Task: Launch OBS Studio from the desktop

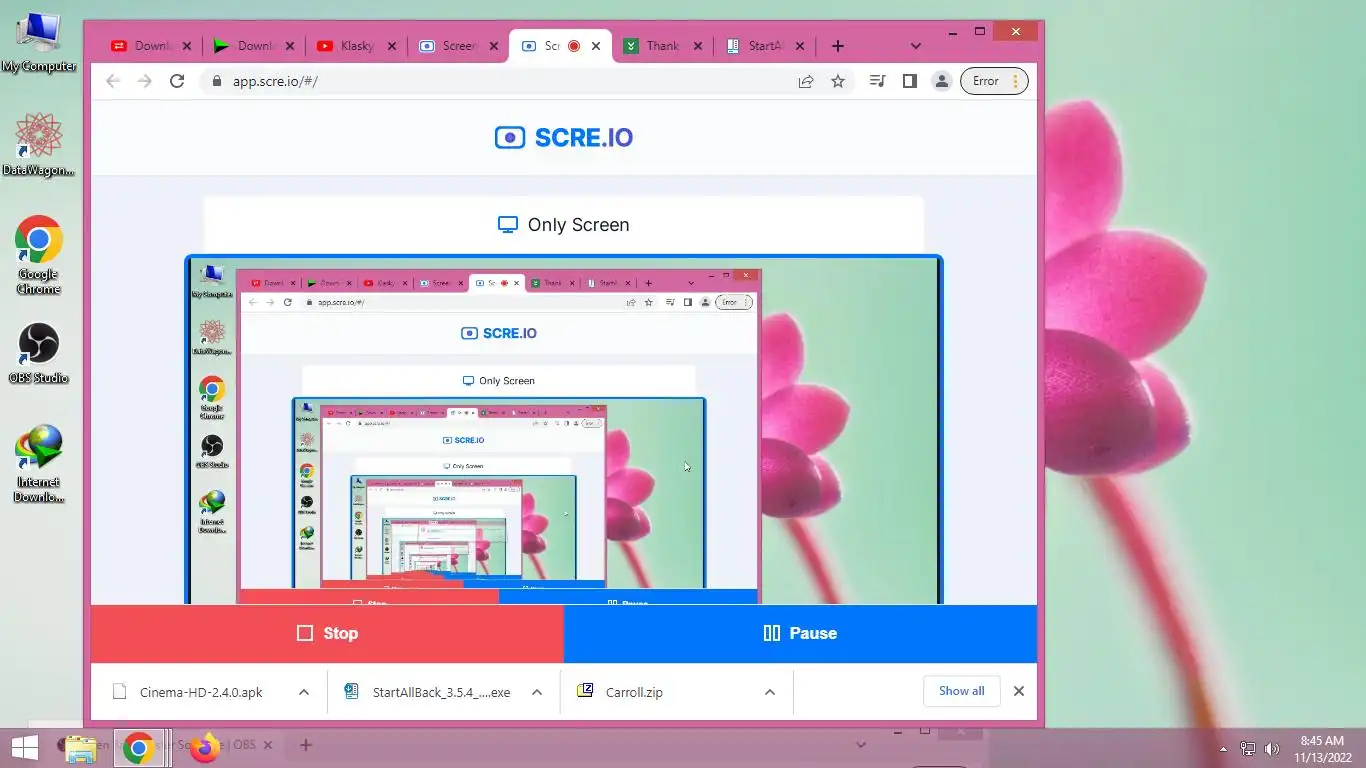Action: pos(38,353)
